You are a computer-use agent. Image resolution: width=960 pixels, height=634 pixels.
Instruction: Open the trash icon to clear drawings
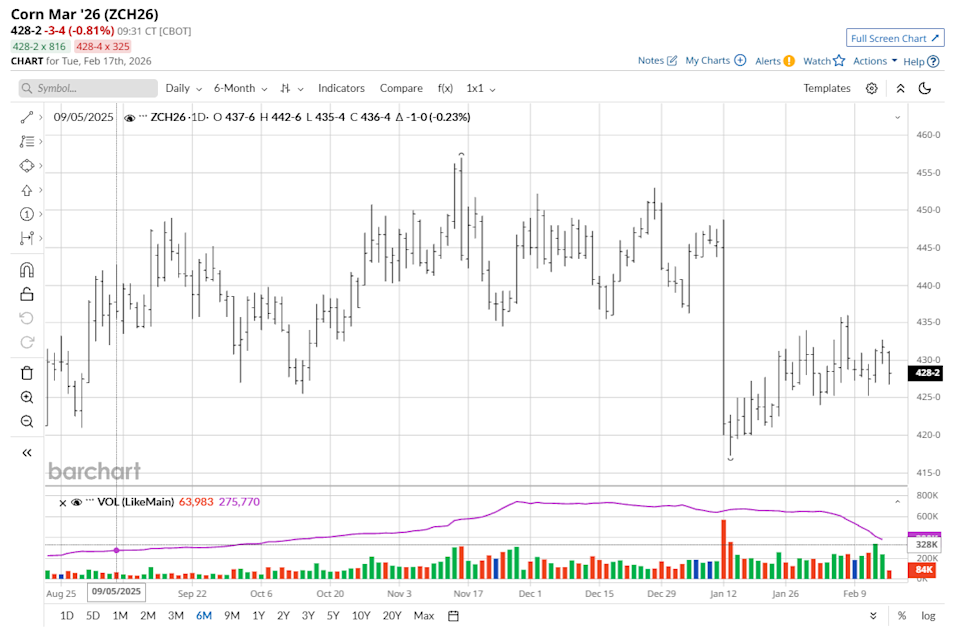[x=27, y=372]
